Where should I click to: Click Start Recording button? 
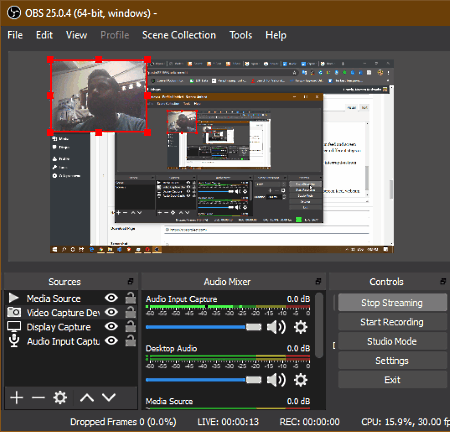tap(392, 322)
